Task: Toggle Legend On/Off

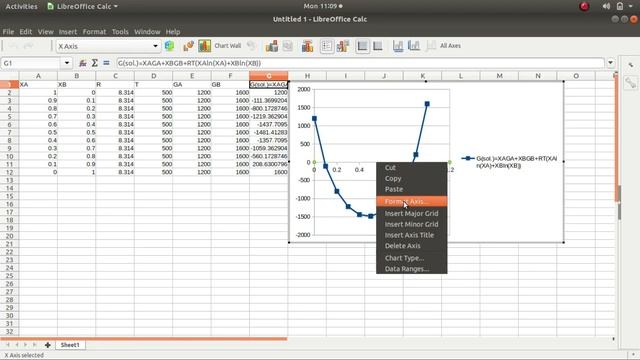Action: coord(327,46)
